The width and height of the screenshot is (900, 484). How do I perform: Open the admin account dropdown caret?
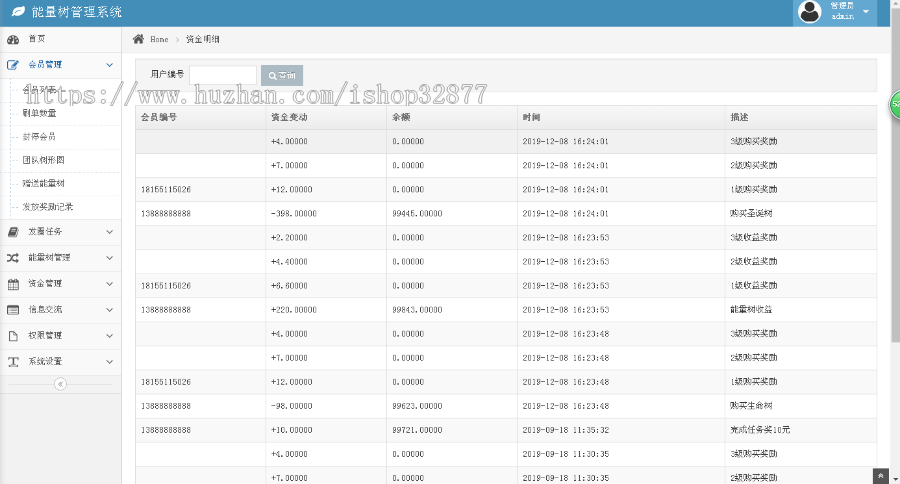(x=866, y=11)
